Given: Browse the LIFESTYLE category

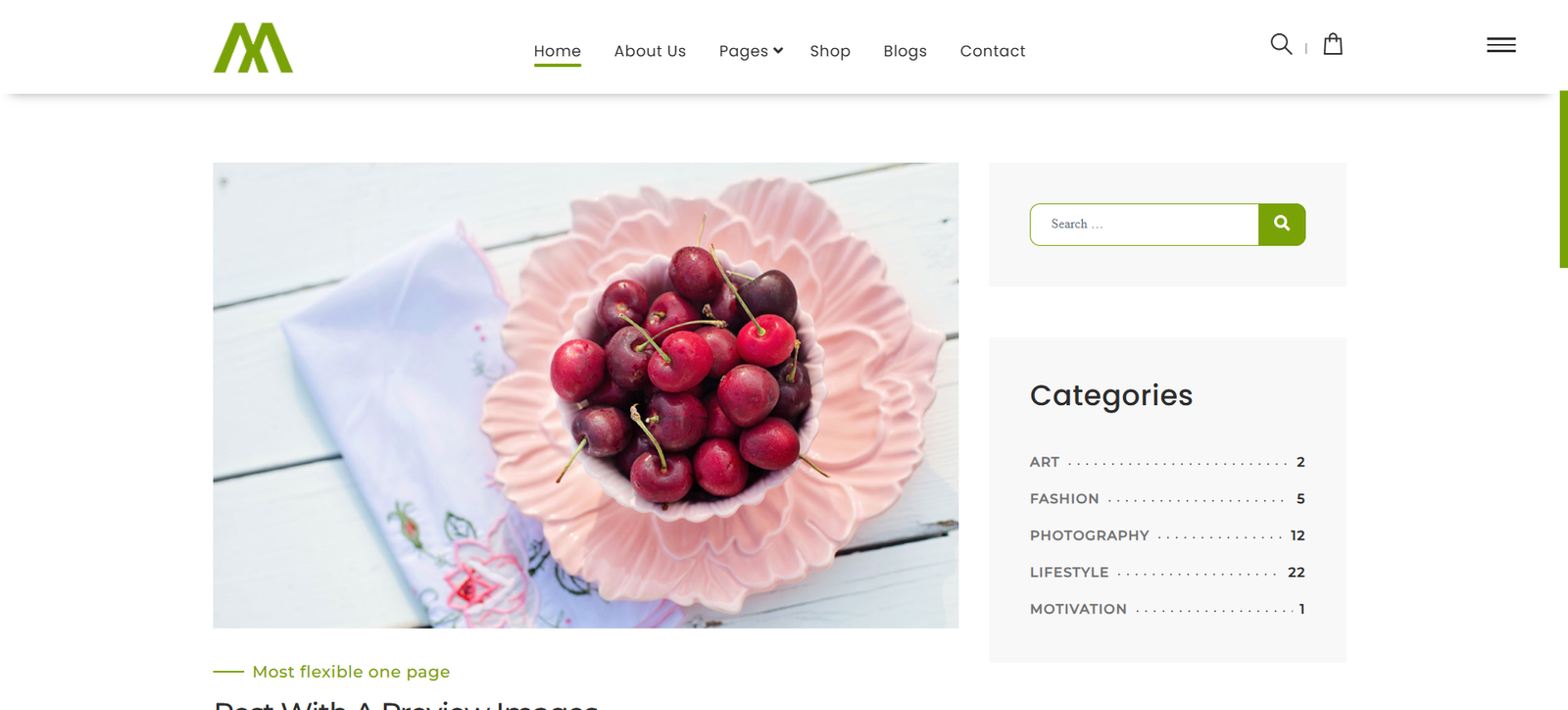Looking at the screenshot, I should (x=1069, y=573).
